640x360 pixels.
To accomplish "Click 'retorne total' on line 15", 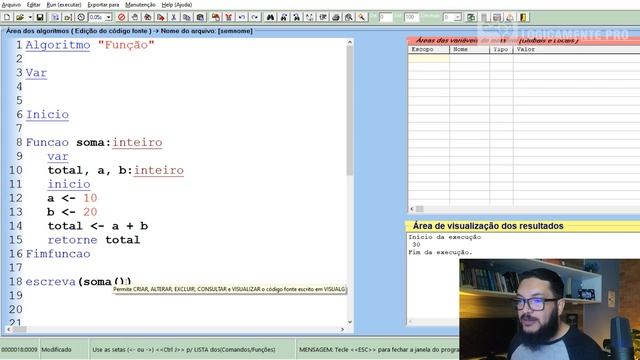I will pyautogui.click(x=93, y=240).
